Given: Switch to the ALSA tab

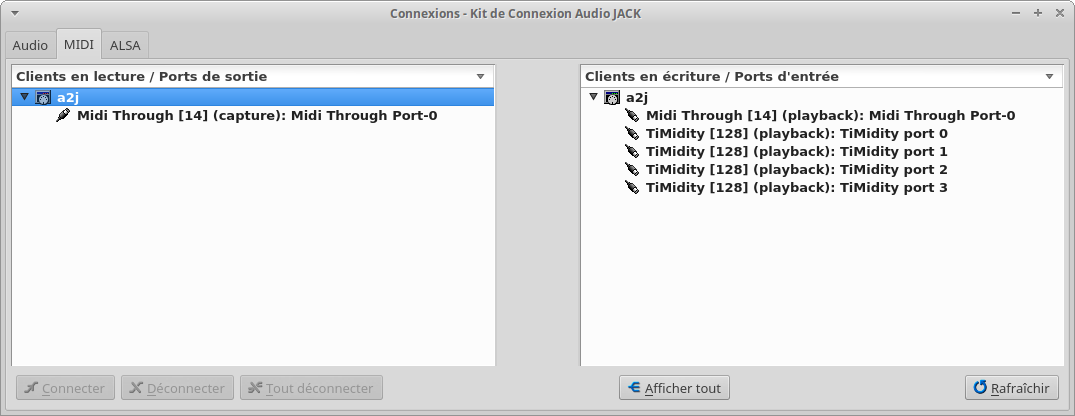Looking at the screenshot, I should click(x=125, y=45).
